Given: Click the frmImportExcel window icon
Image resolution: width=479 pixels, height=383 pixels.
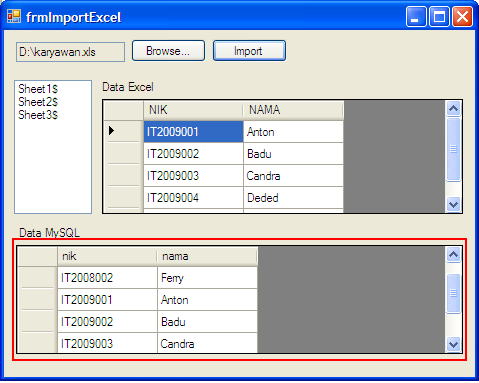Looking at the screenshot, I should pyautogui.click(x=14, y=16).
